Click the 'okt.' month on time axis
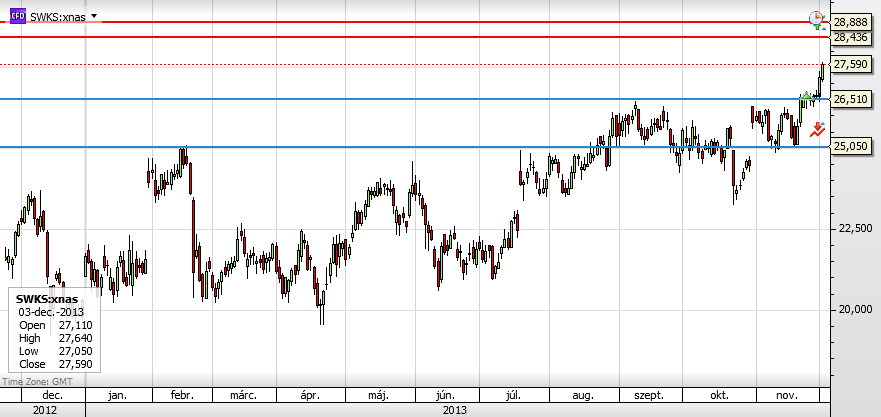 tap(719, 396)
